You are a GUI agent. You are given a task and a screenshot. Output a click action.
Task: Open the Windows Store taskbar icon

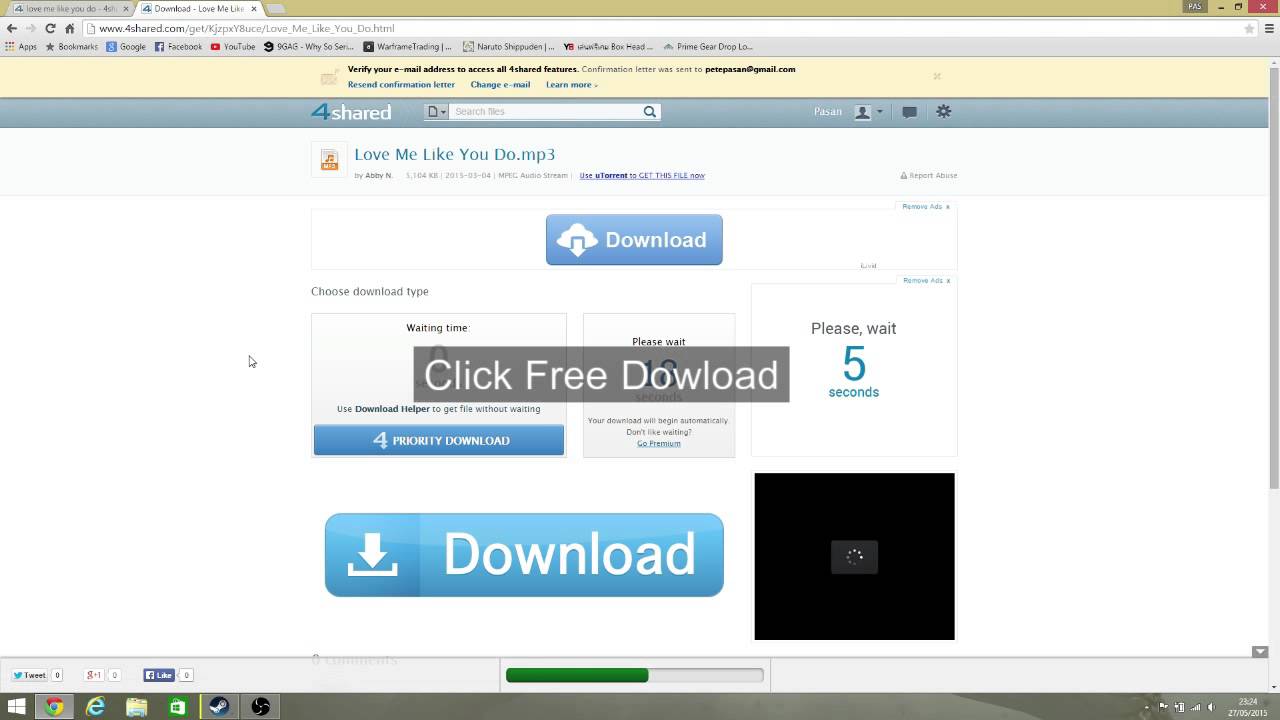point(177,707)
